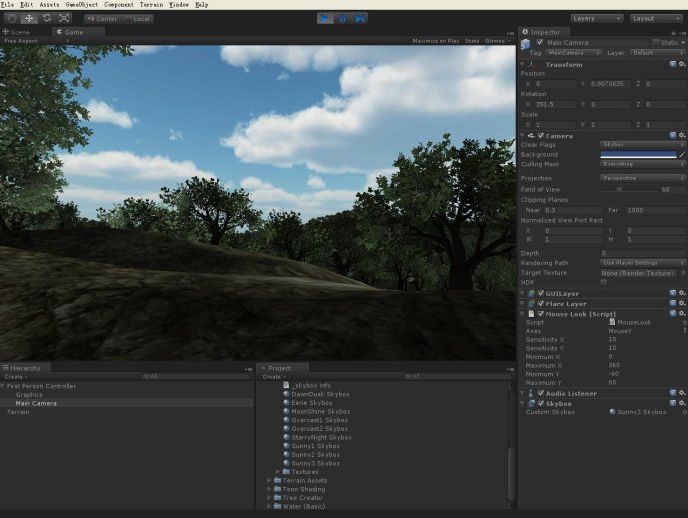Click the Camera Background color swatch
This screenshot has width=688, height=518.
click(637, 154)
